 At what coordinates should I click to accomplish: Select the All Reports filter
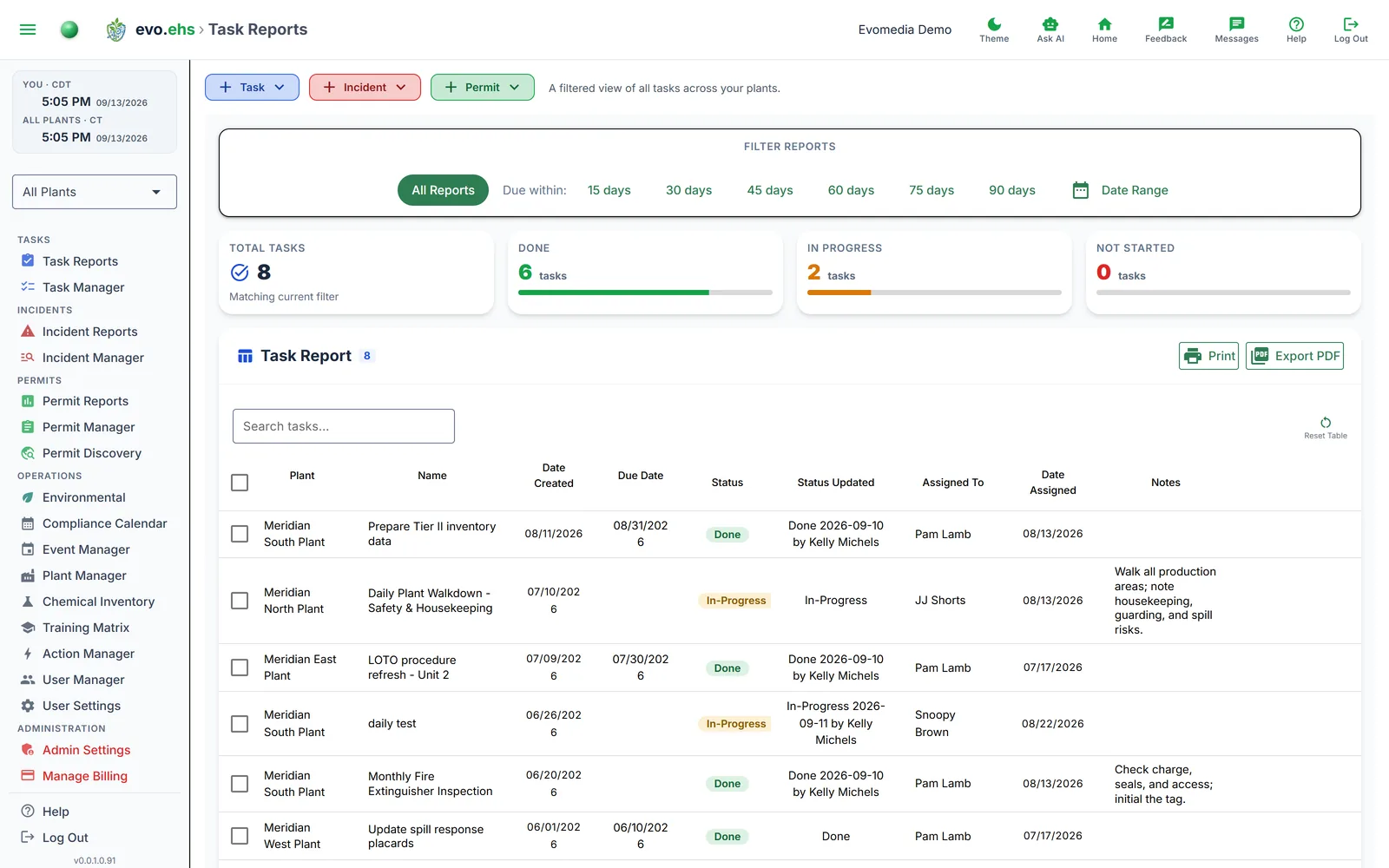(443, 190)
